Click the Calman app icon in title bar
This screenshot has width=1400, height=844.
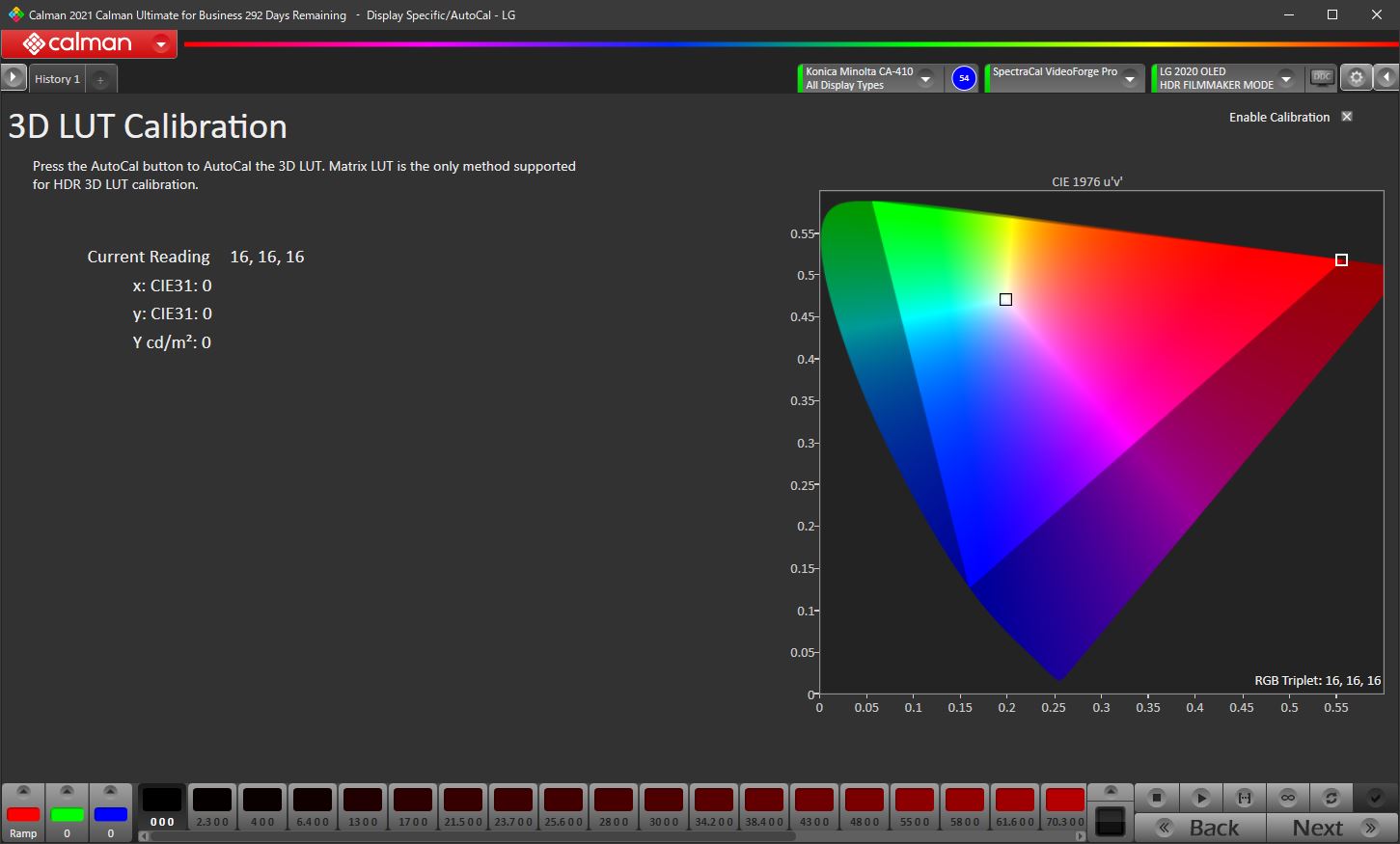click(15, 14)
